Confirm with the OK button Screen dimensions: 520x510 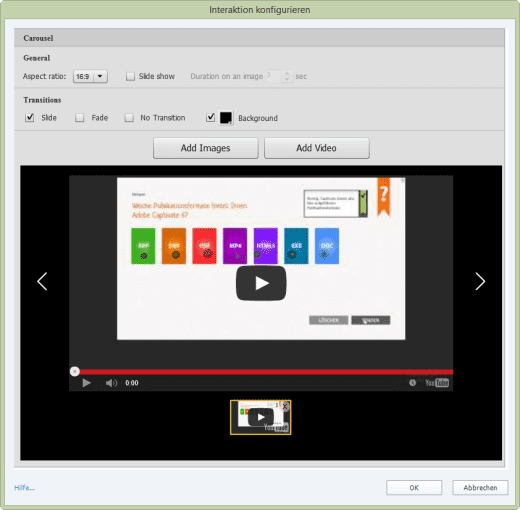(414, 488)
